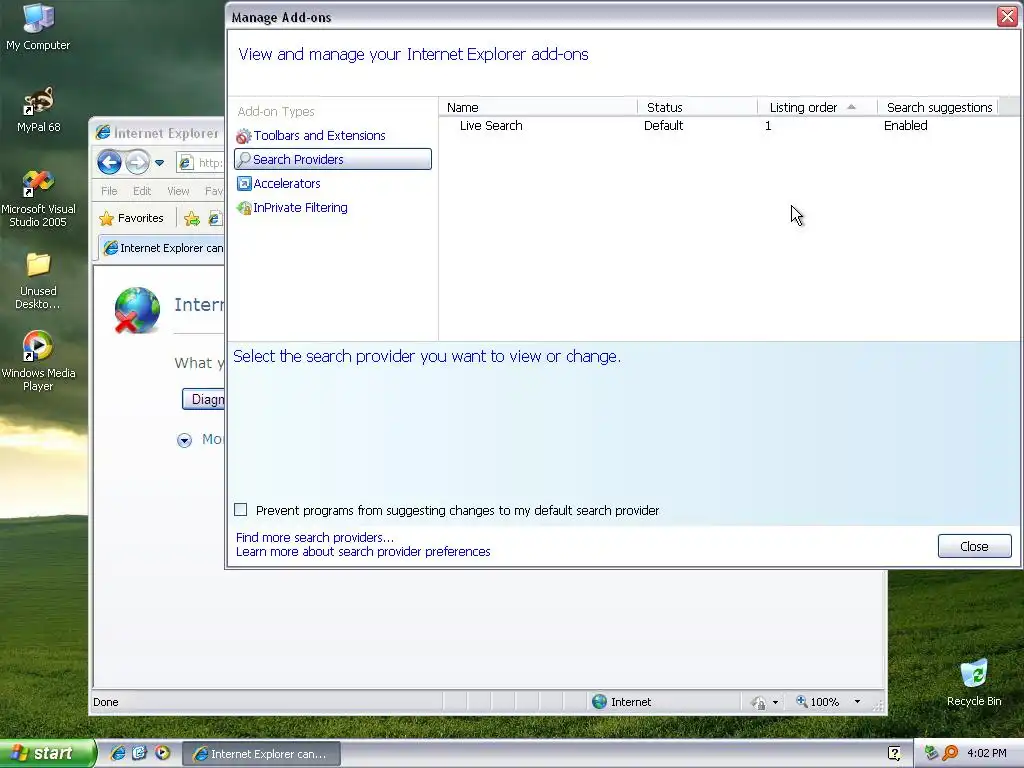Open Edit menu in Internet Explorer
The image size is (1024, 768).
pyautogui.click(x=142, y=191)
